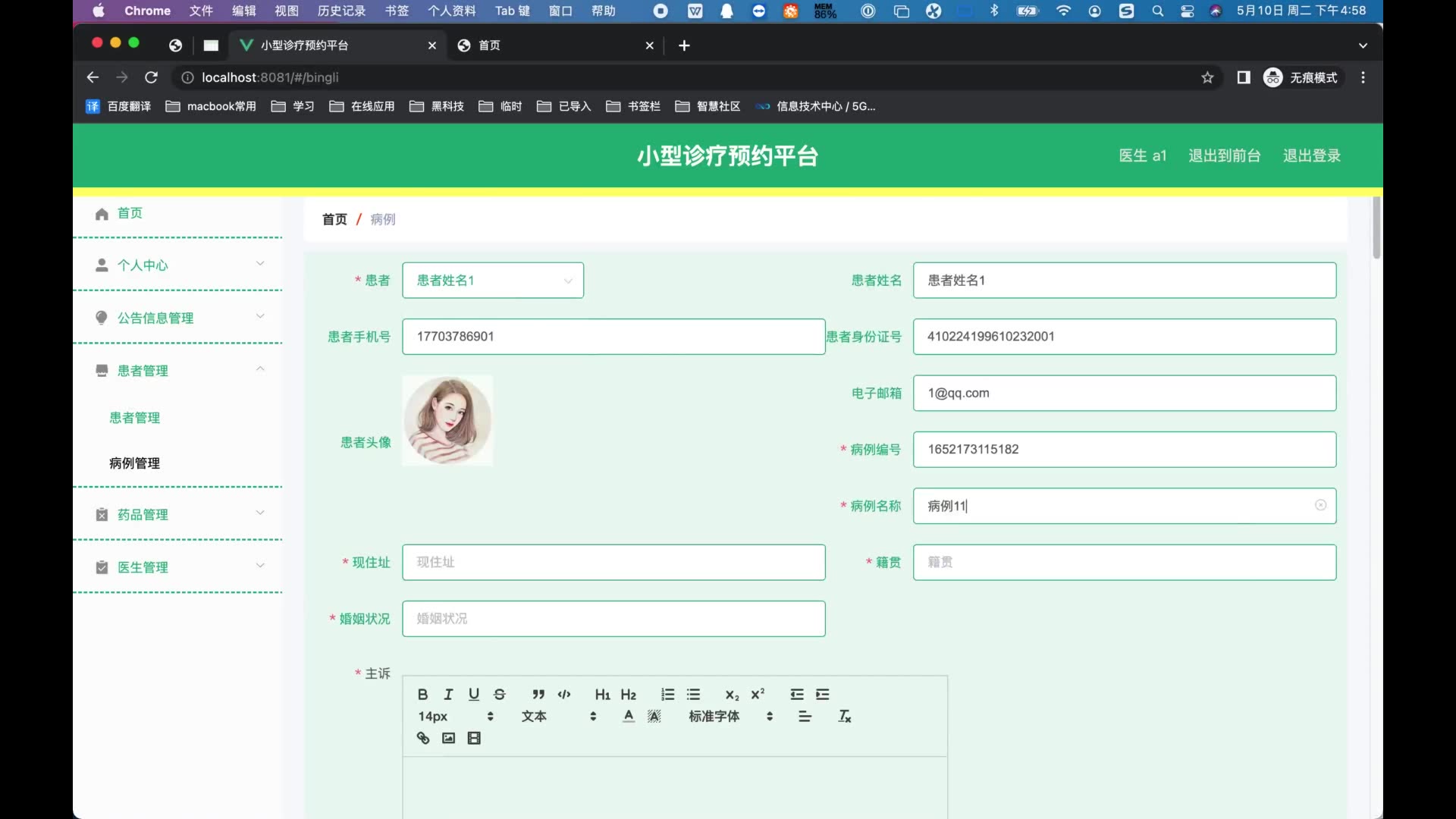Click the insert image icon
Viewport: 1456px width, 819px height.
click(x=449, y=739)
